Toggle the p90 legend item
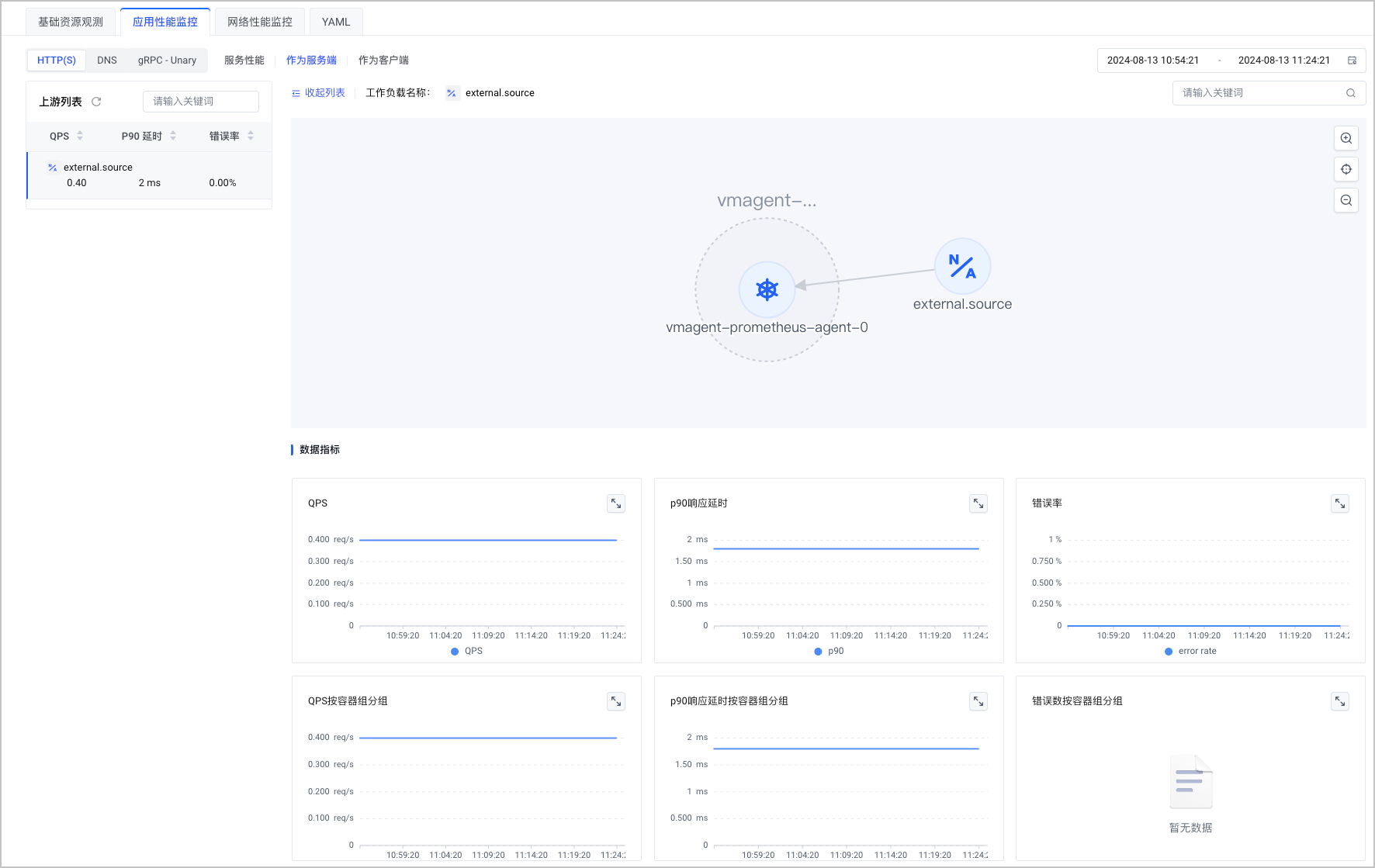 [829, 652]
